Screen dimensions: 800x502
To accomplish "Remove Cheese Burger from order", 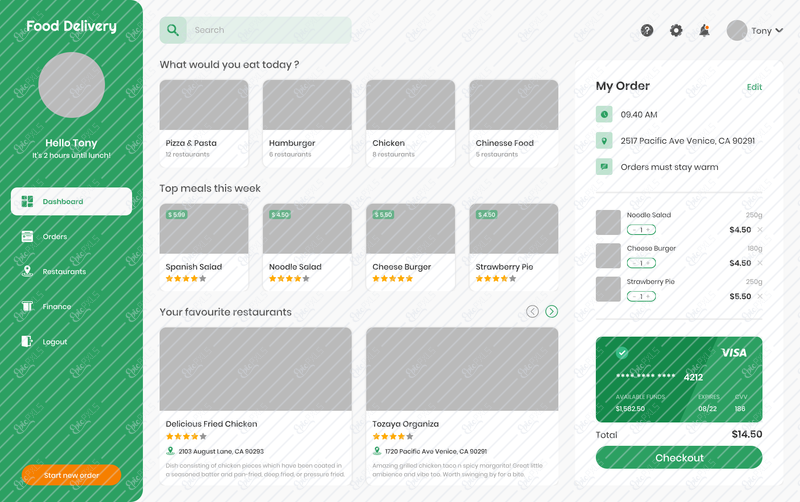I will click(760, 263).
